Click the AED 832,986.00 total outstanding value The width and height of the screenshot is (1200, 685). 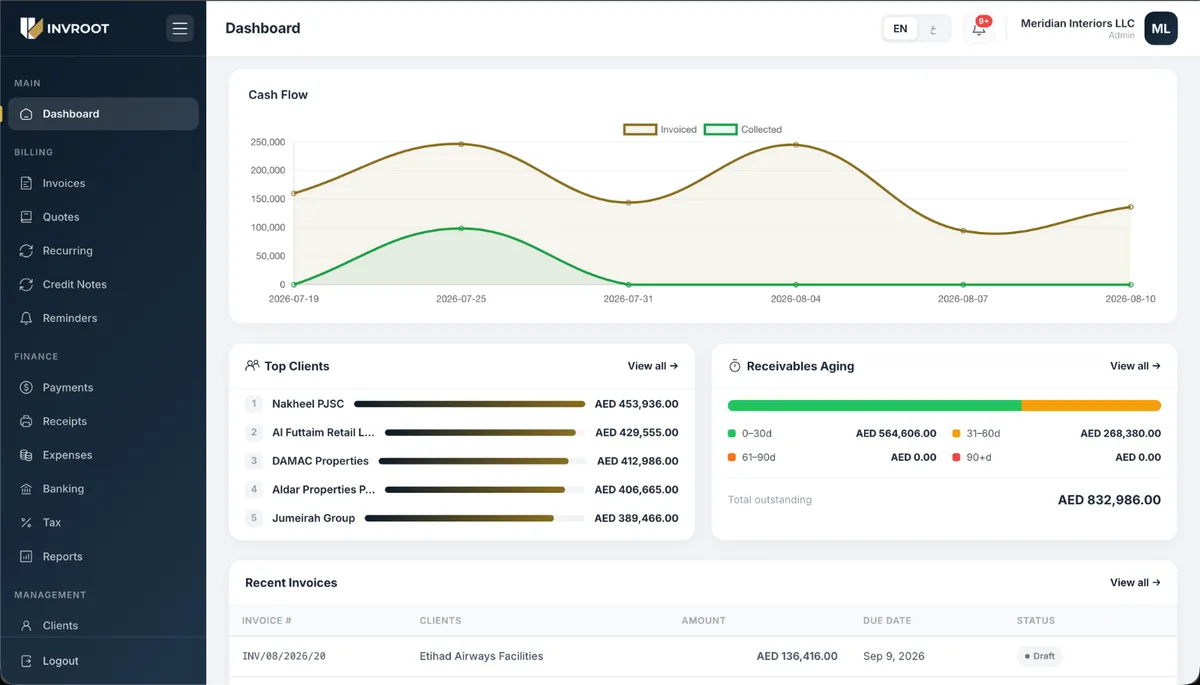1109,500
